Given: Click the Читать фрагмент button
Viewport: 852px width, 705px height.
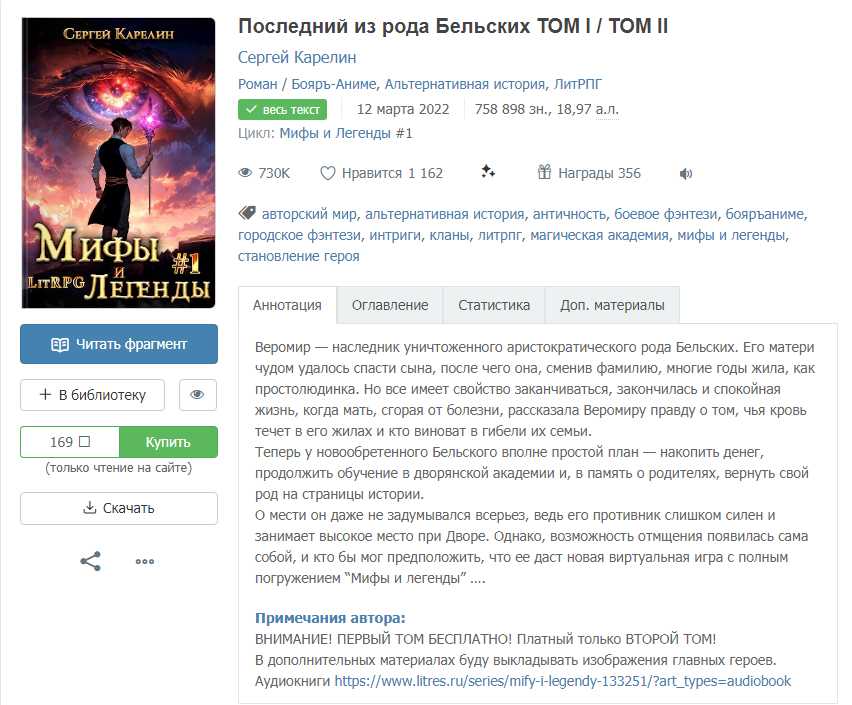Looking at the screenshot, I should pos(119,344).
